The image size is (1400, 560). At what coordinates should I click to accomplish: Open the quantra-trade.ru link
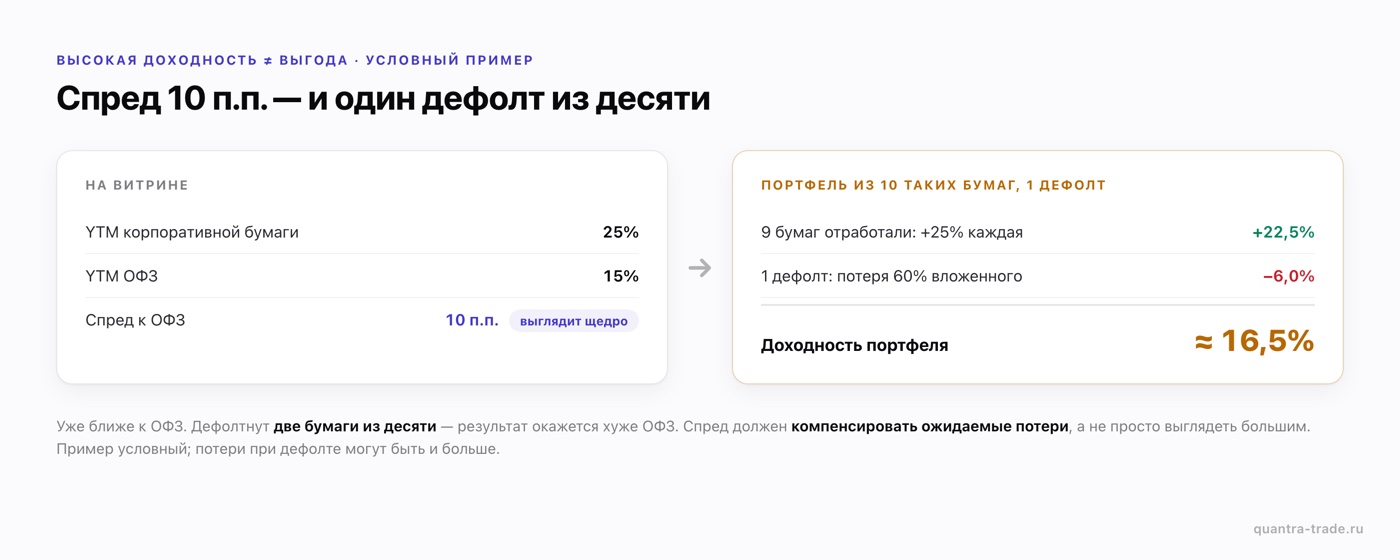[1308, 528]
